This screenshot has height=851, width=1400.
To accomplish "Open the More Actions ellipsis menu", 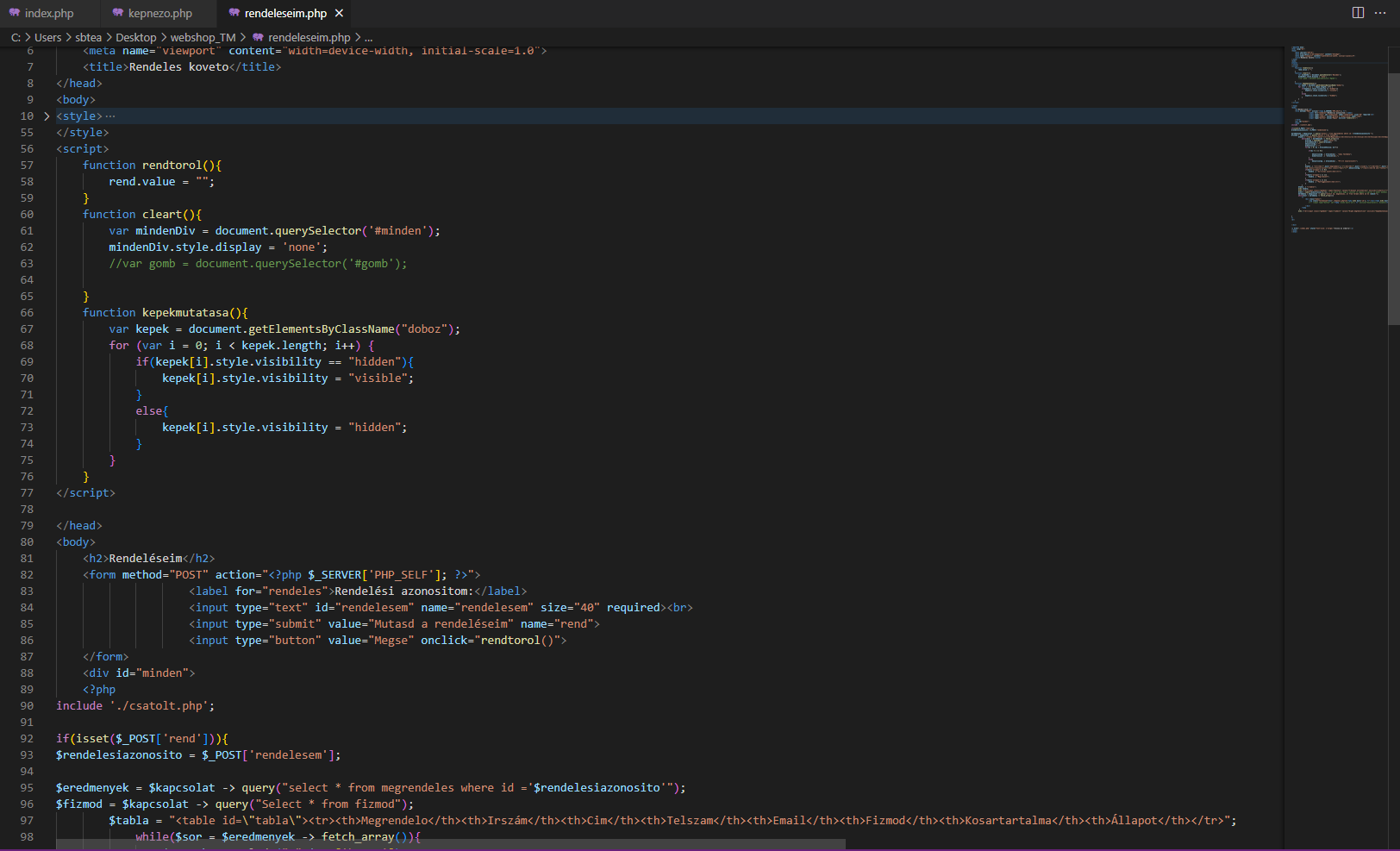I will point(1381,13).
